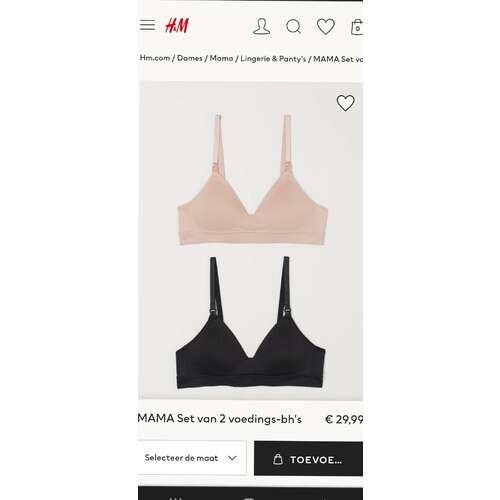
Task: Toggle favorite heart on product image
Action: (345, 103)
